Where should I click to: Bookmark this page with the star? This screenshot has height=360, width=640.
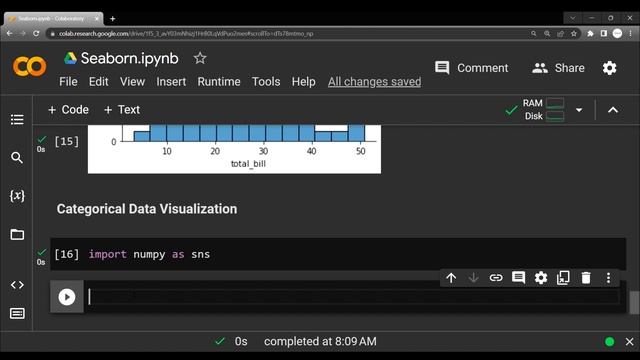[x=574, y=33]
